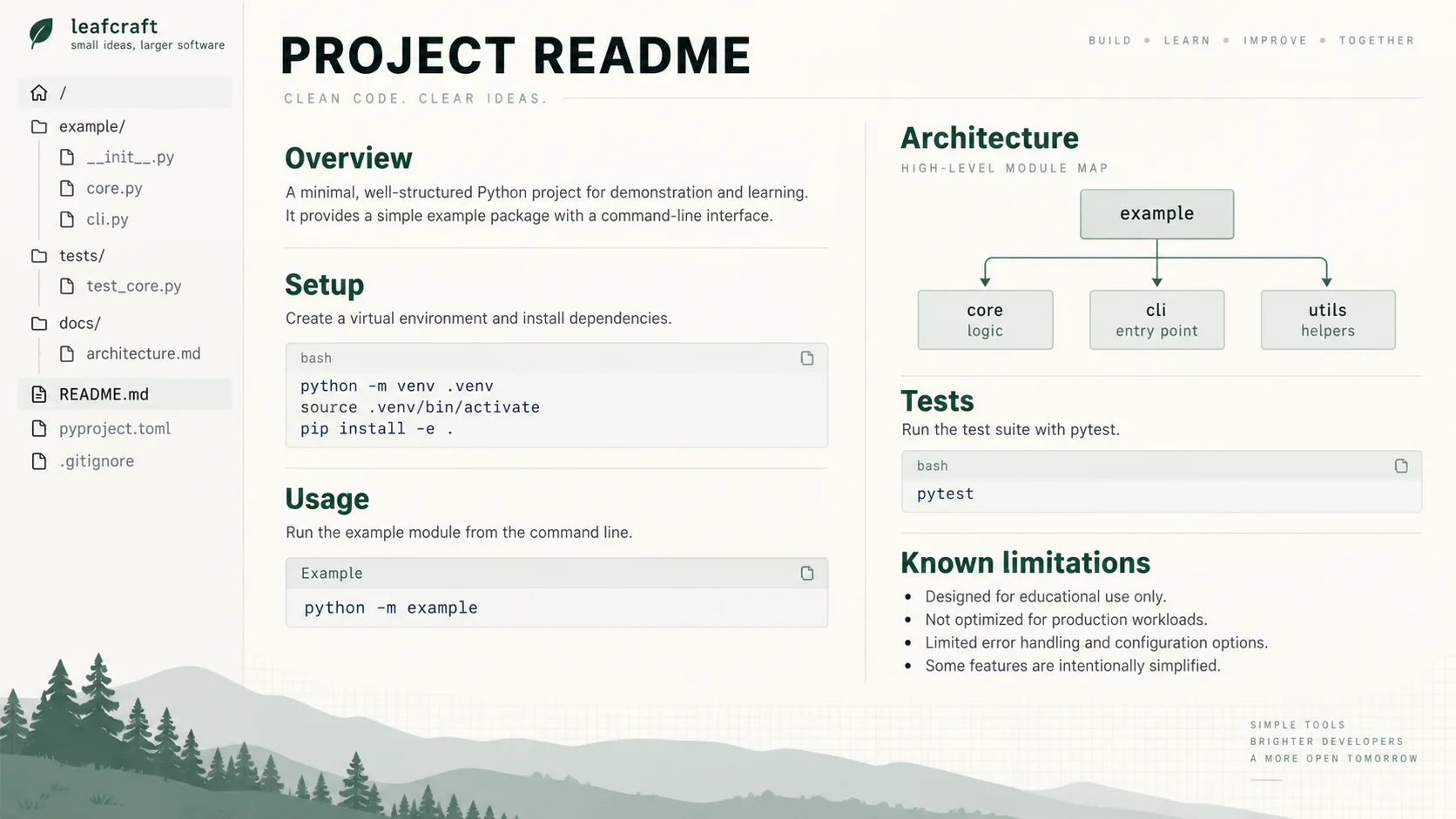Click the file icon beside __init__.py

67,158
